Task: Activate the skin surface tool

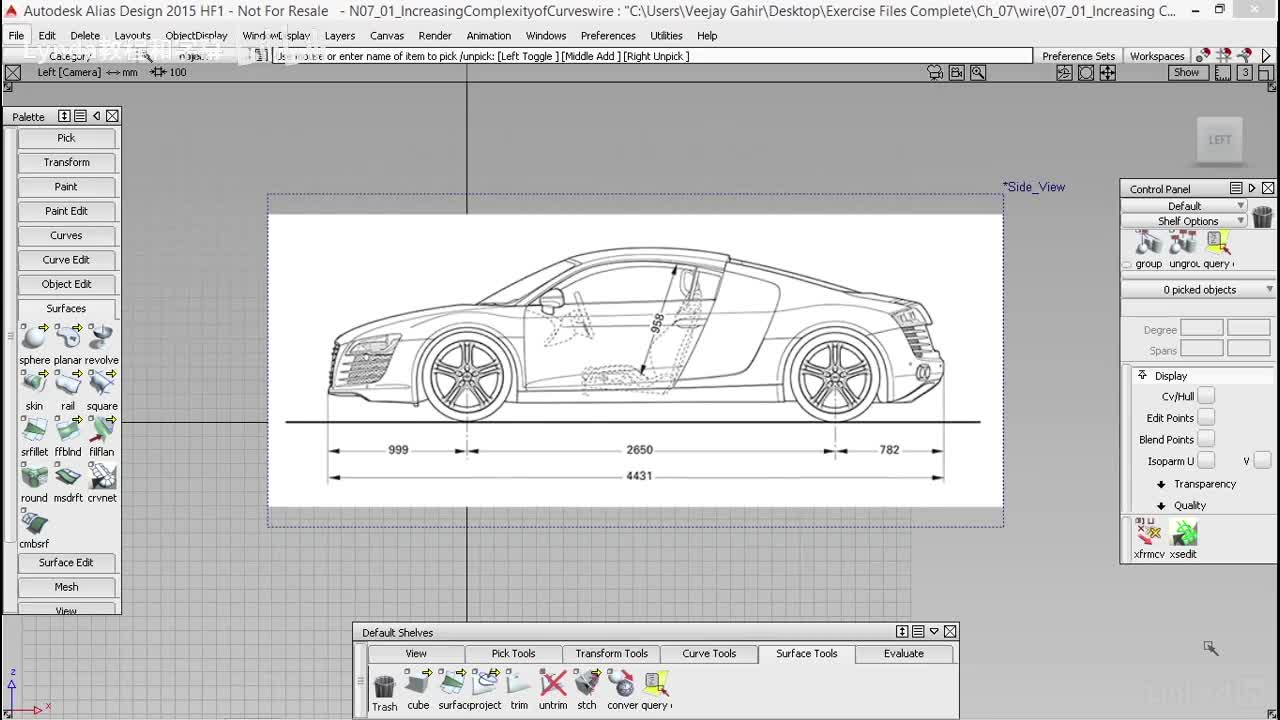Action: coord(34,384)
